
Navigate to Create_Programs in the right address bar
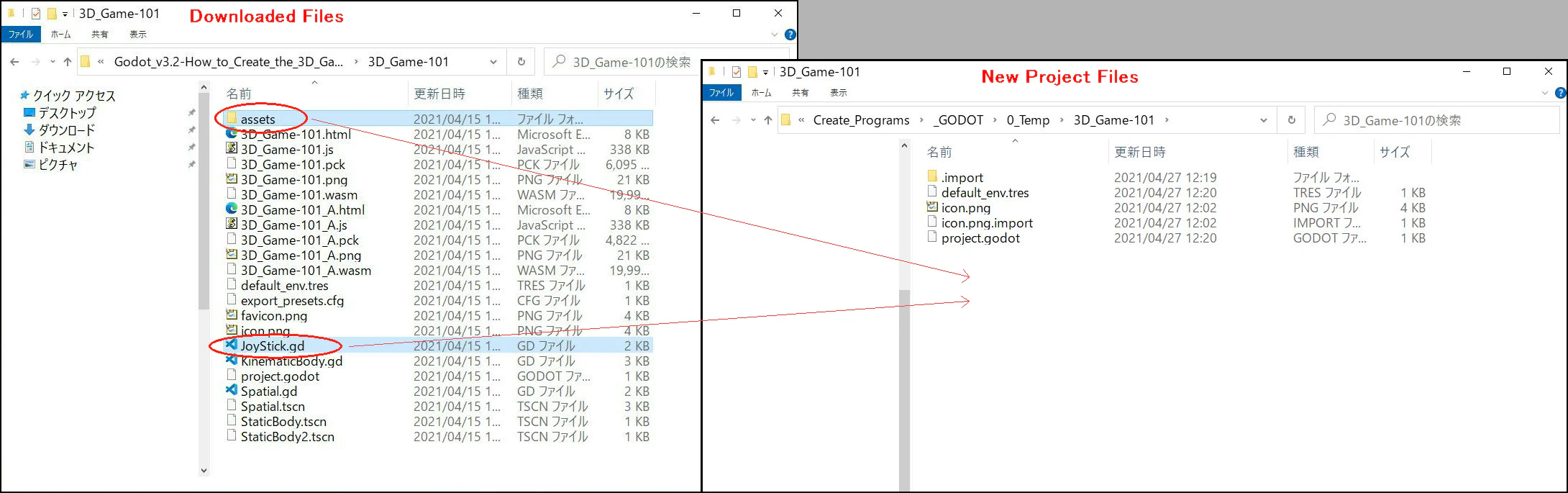pyautogui.click(x=861, y=120)
